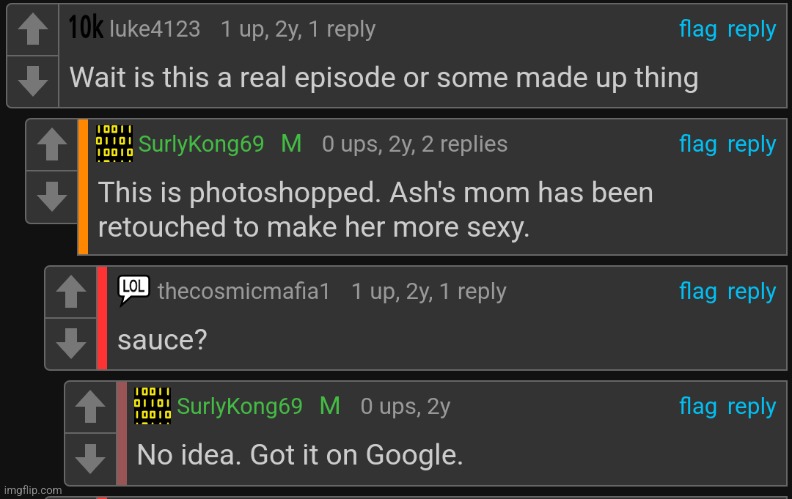Viewport: 792px width, 499px height.
Task: Flag the 'Got it on Google' comment
Action: pyautogui.click(x=698, y=406)
